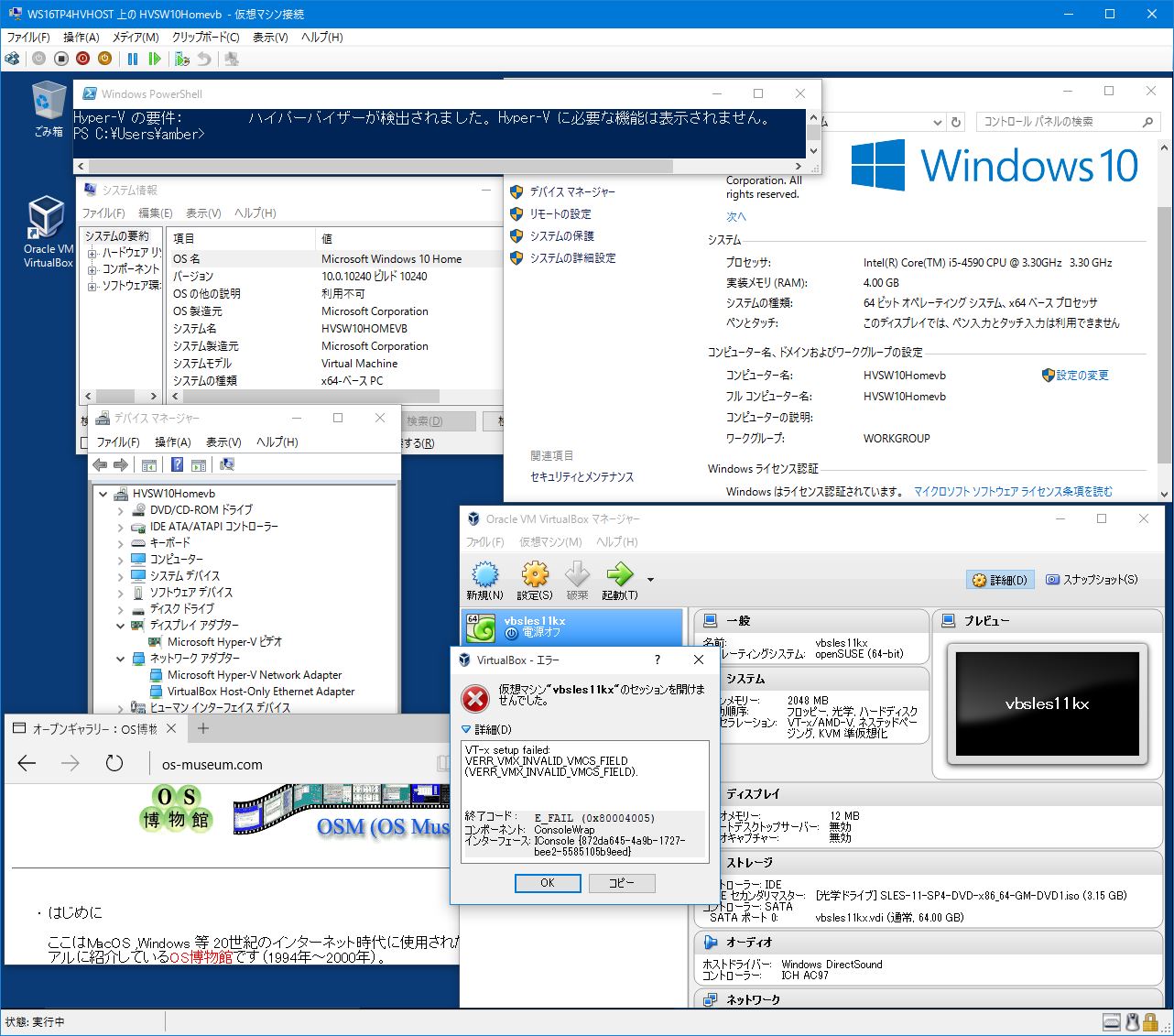Open デバイス マネージャー link in Control Panel
The image size is (1174, 1036).
tap(572, 192)
